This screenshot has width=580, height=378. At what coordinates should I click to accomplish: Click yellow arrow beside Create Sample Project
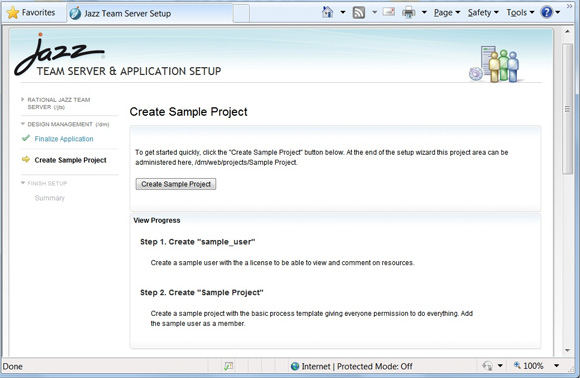click(26, 159)
